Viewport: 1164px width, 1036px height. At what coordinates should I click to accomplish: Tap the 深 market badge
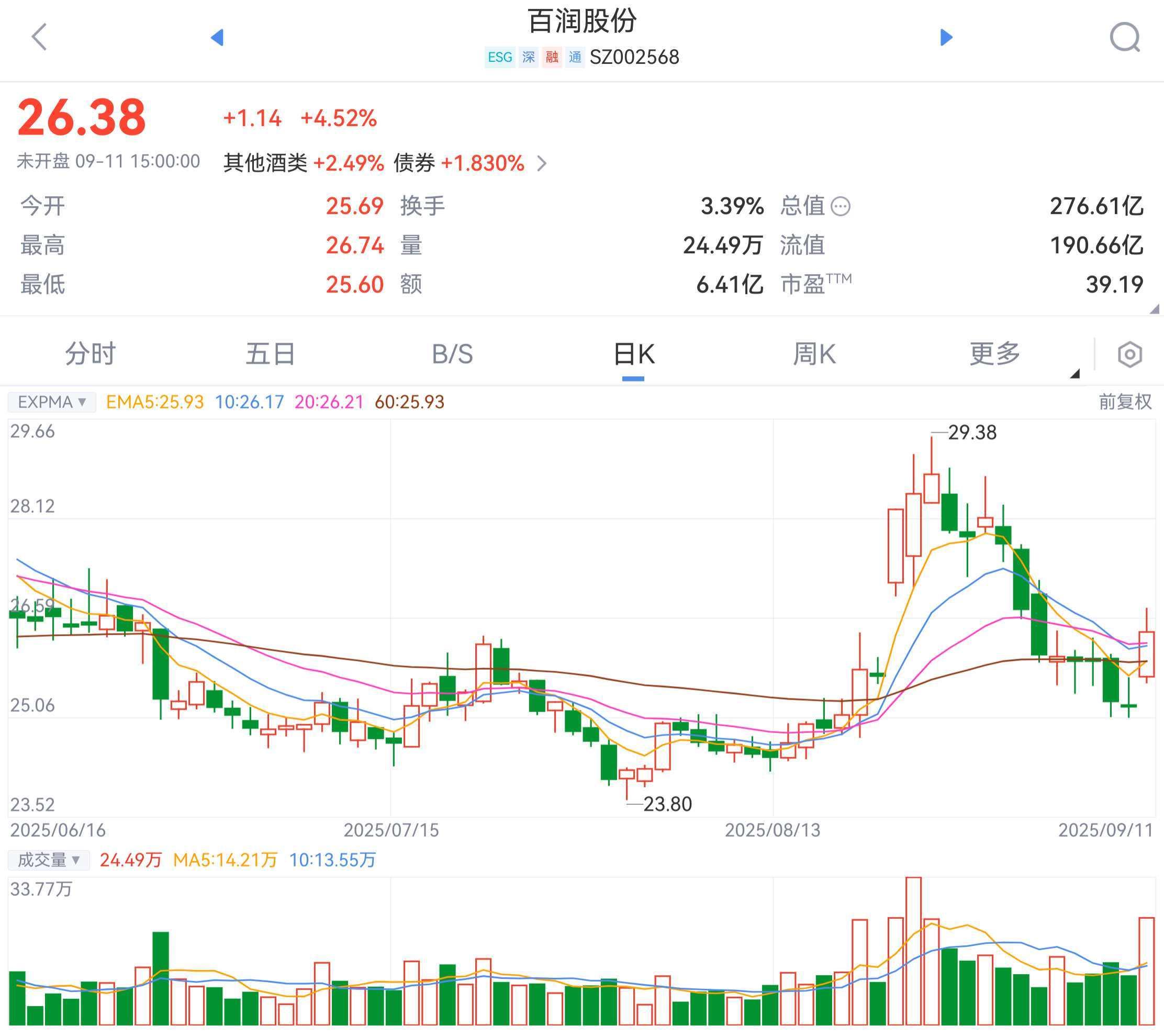tap(529, 57)
